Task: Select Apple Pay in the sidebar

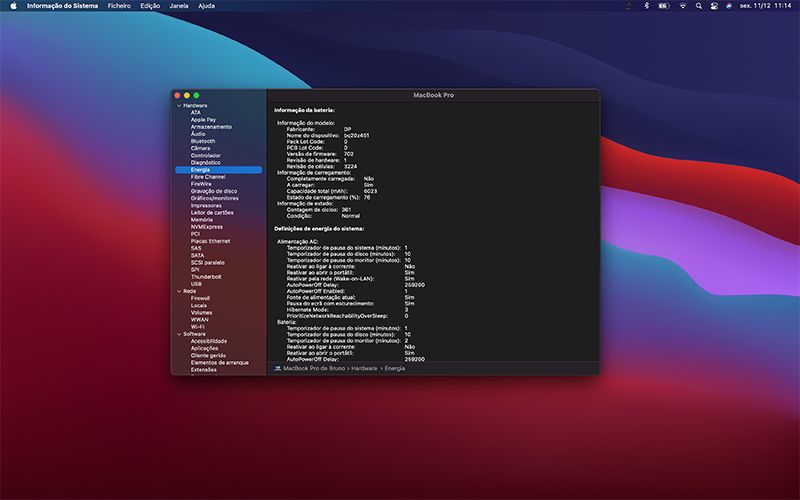Action: point(203,120)
